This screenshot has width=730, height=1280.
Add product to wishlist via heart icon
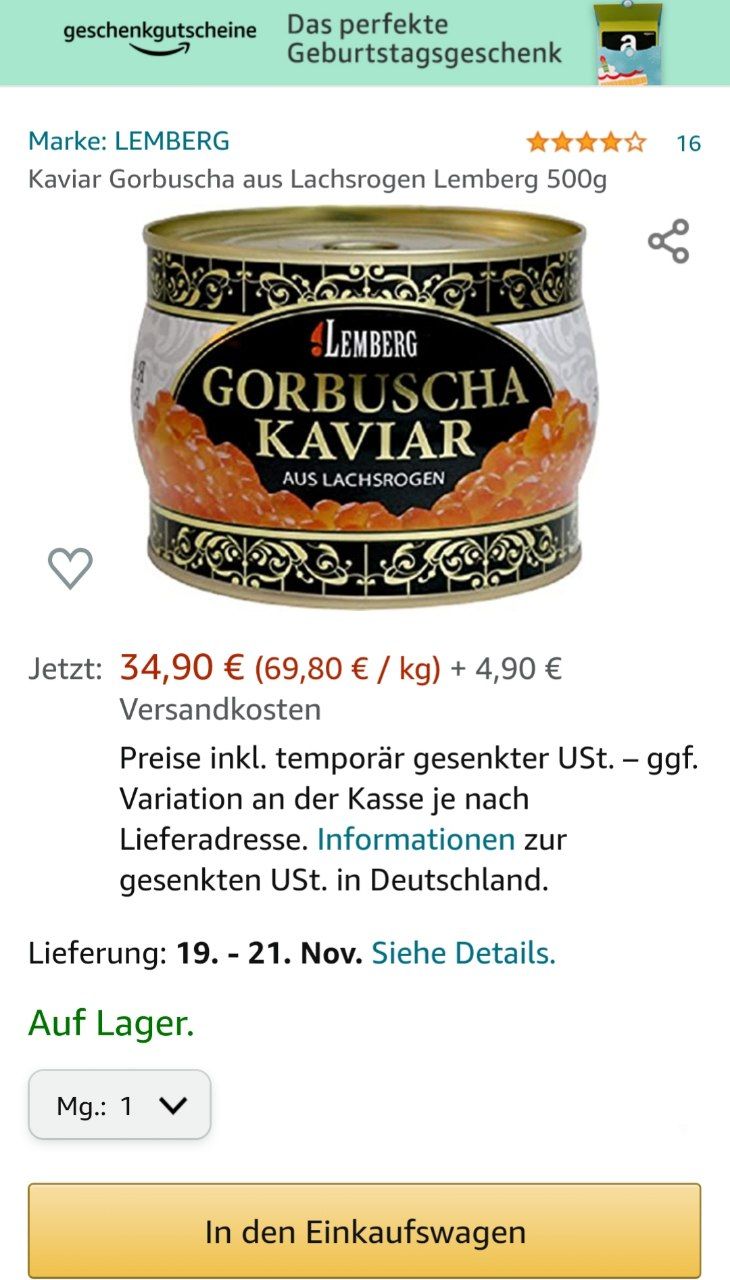tap(70, 568)
